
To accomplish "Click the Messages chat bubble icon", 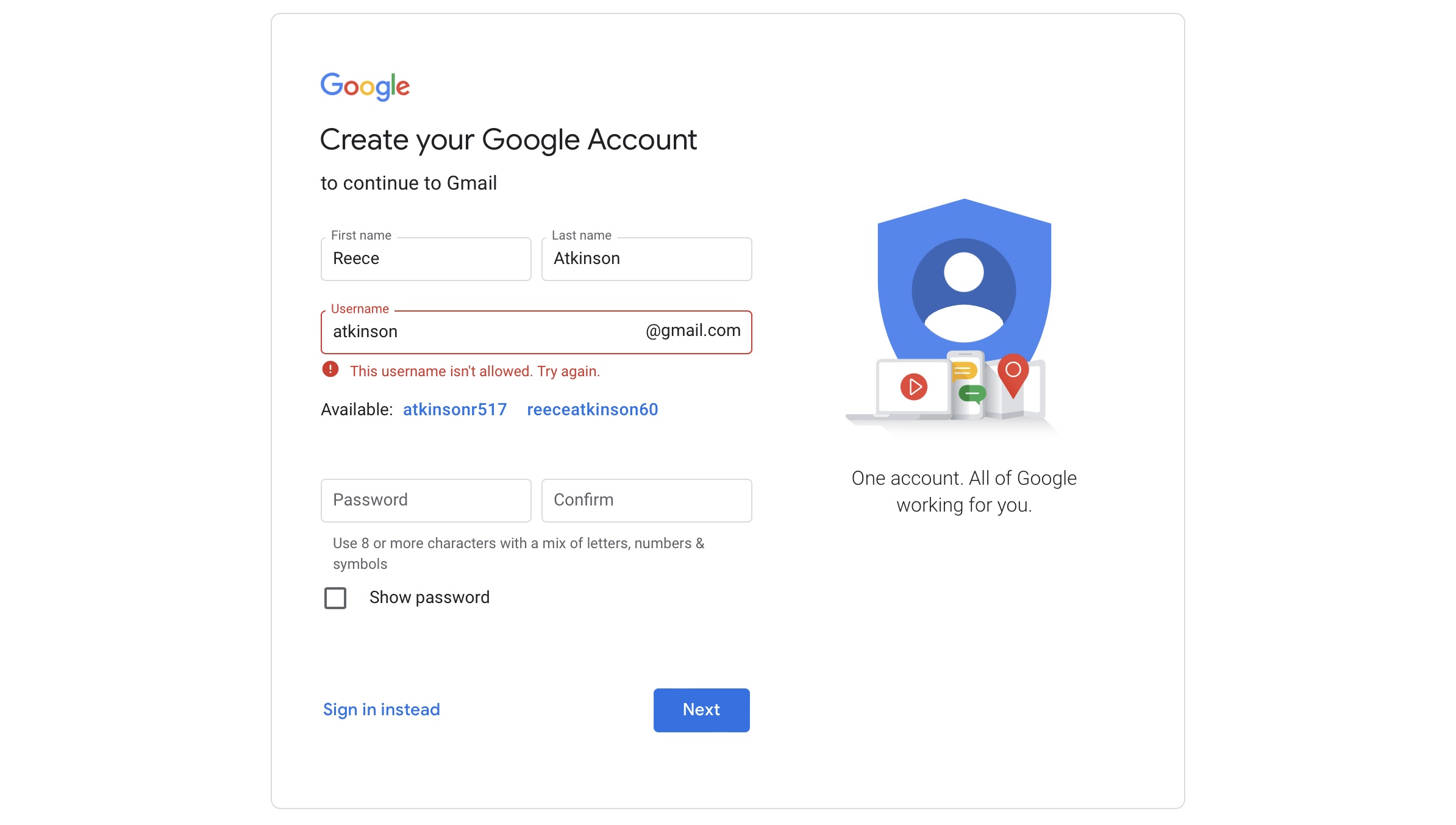I will [965, 392].
